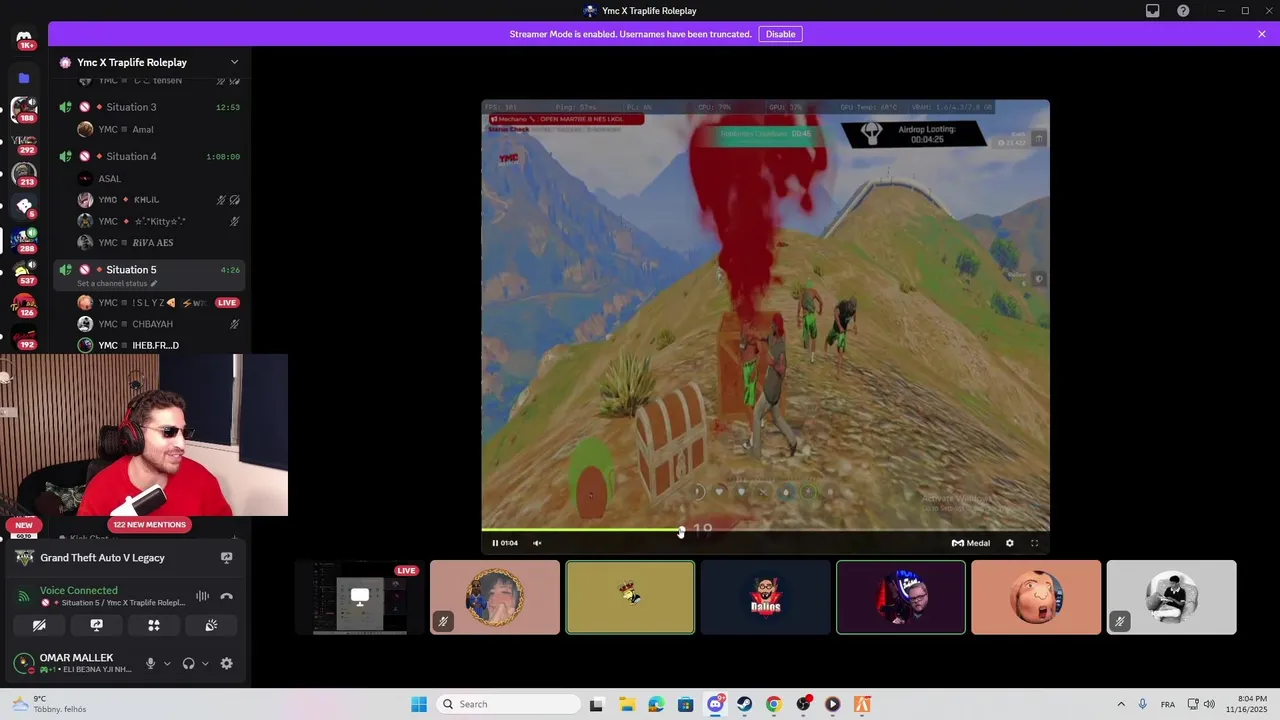
Task: Click user CHBAYAH in Situation 5
Action: click(159, 324)
